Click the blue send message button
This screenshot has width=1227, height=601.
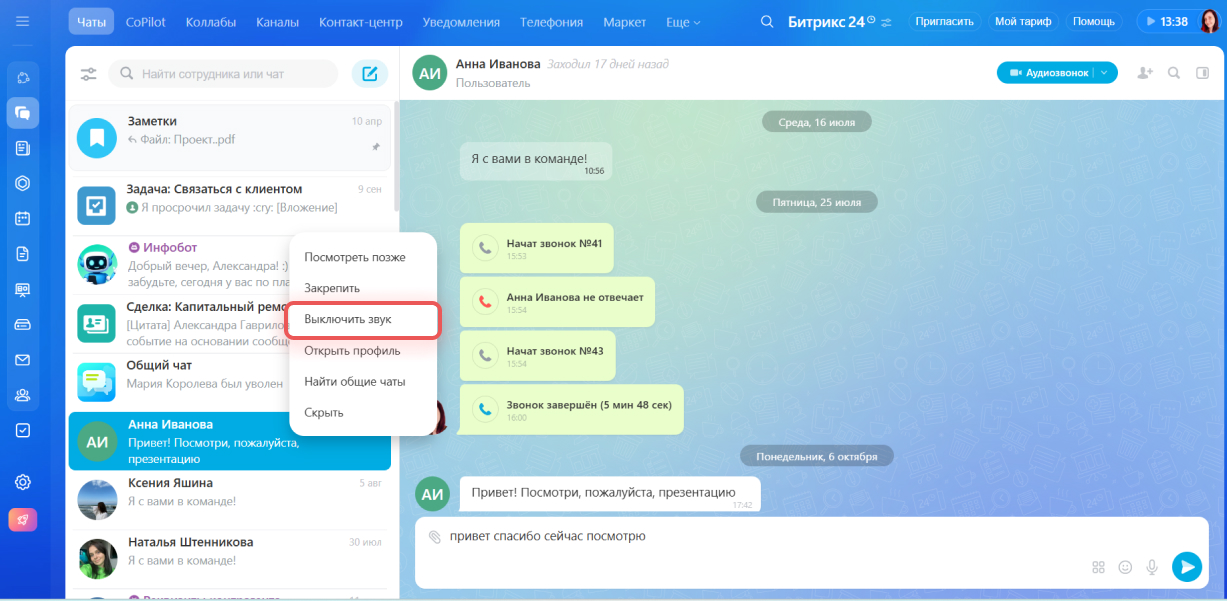[x=1186, y=567]
